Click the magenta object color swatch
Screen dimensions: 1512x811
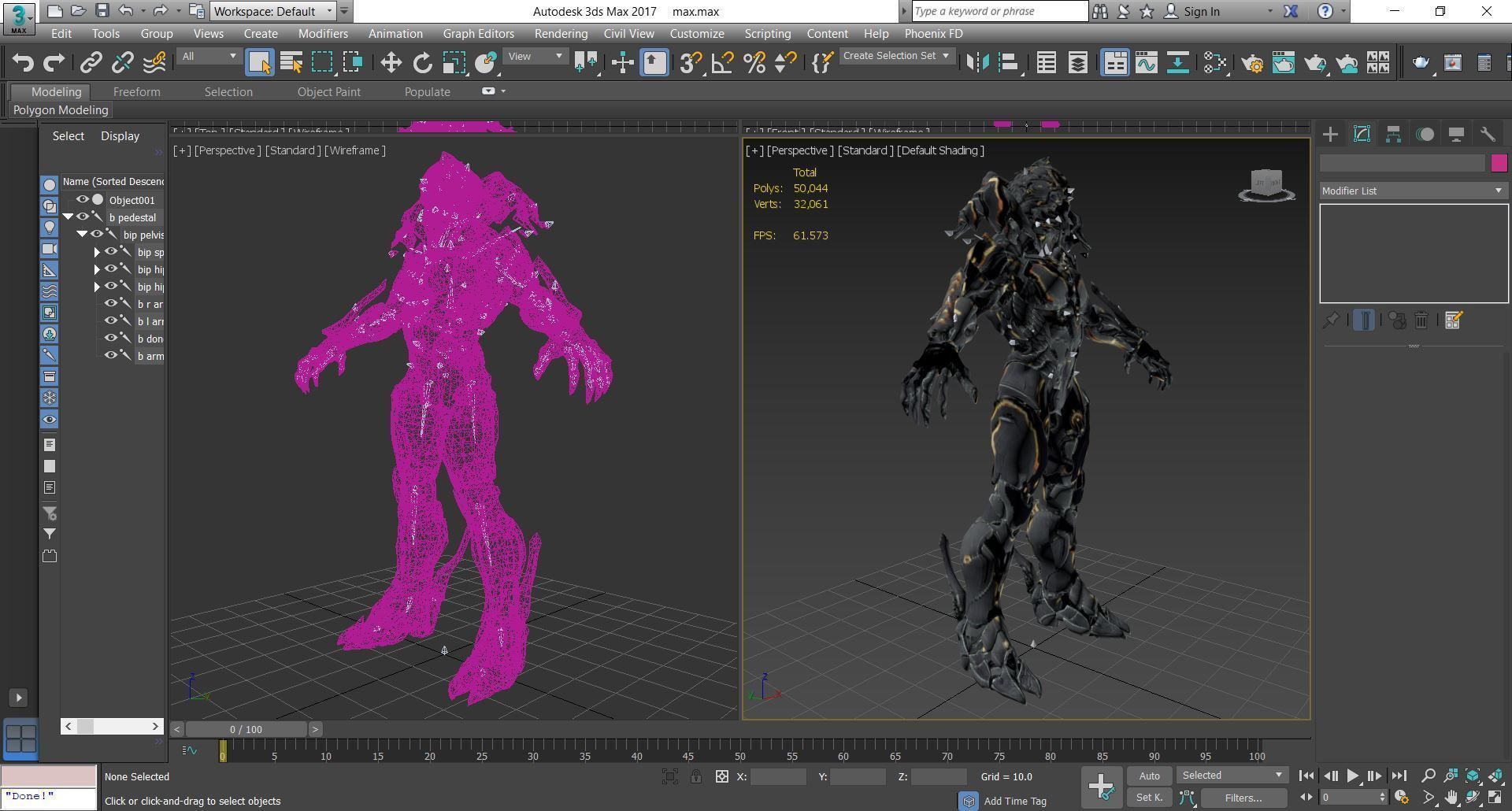1499,163
